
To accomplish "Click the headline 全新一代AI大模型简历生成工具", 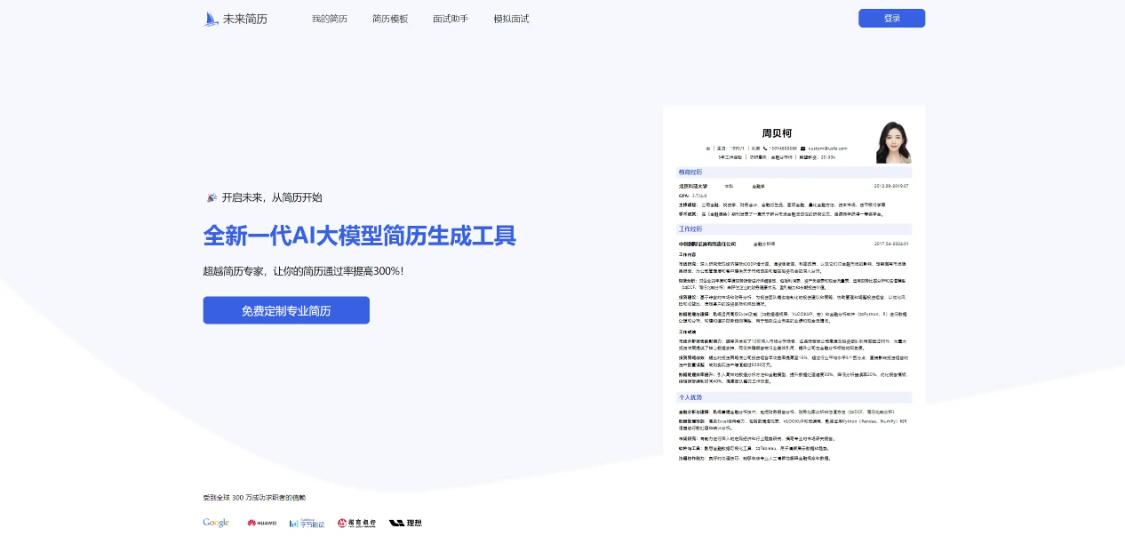I will tap(359, 235).
